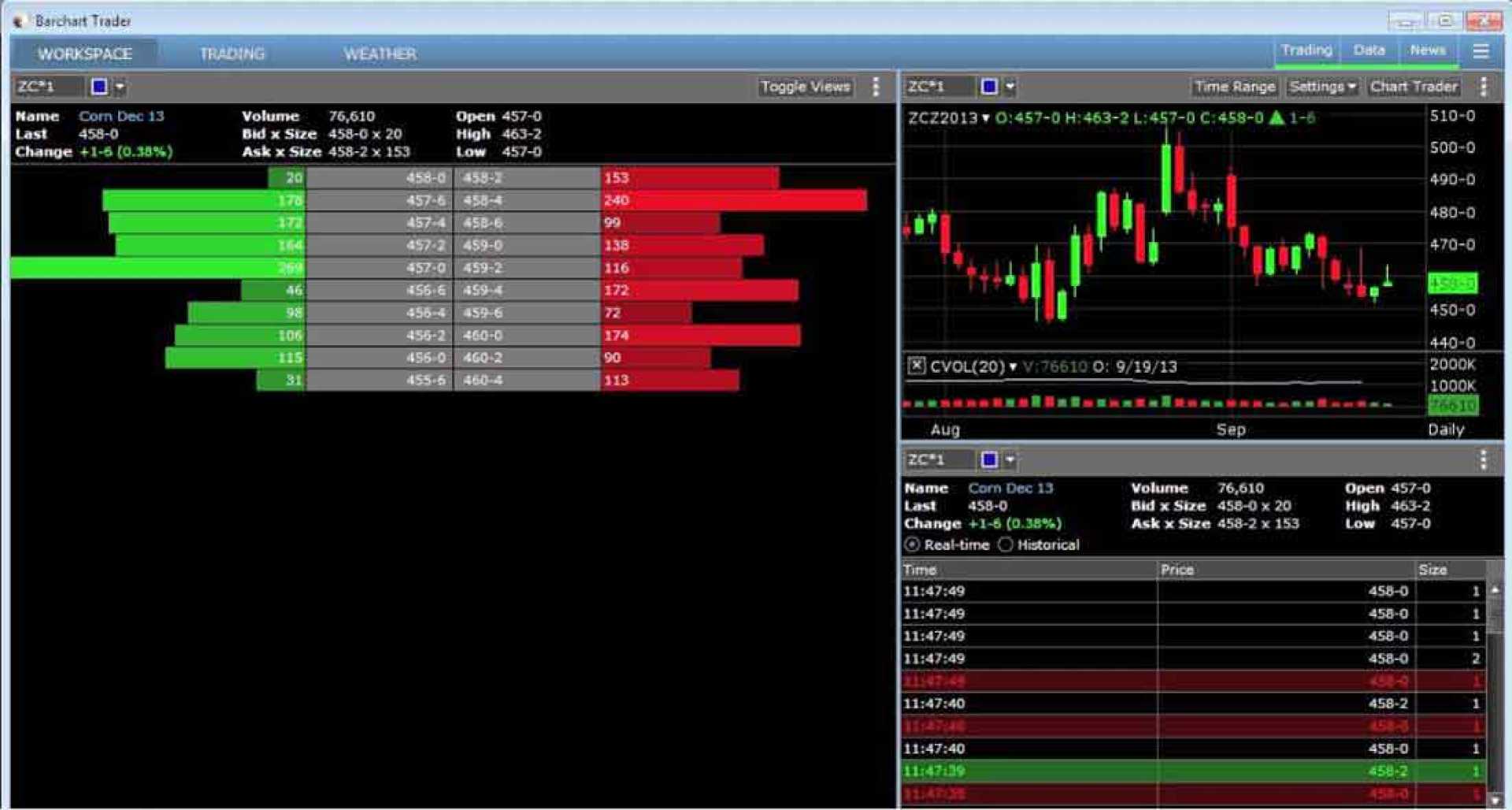
Task: Select the Data tab at top right
Action: pos(1369,50)
